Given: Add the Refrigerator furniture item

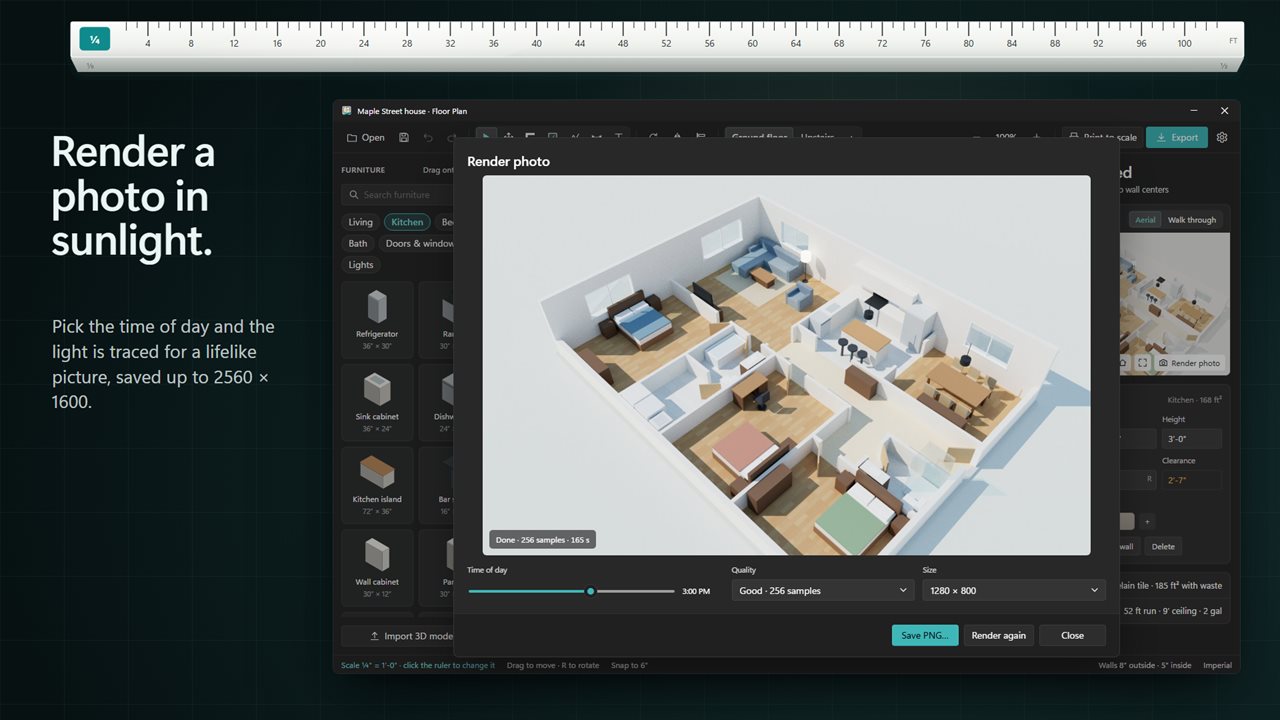Looking at the screenshot, I should click(x=377, y=320).
